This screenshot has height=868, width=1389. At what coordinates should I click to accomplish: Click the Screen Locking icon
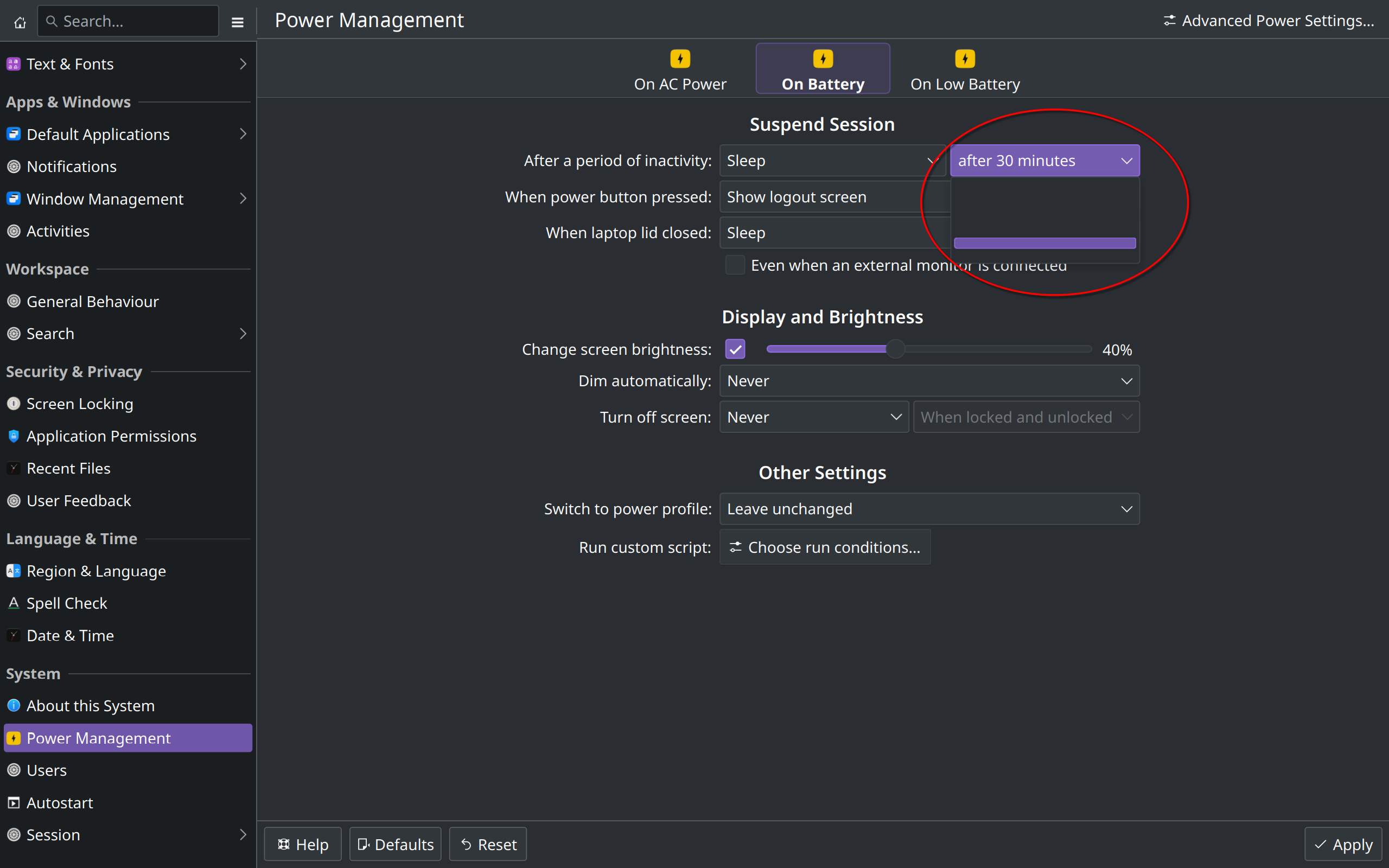[x=14, y=404]
